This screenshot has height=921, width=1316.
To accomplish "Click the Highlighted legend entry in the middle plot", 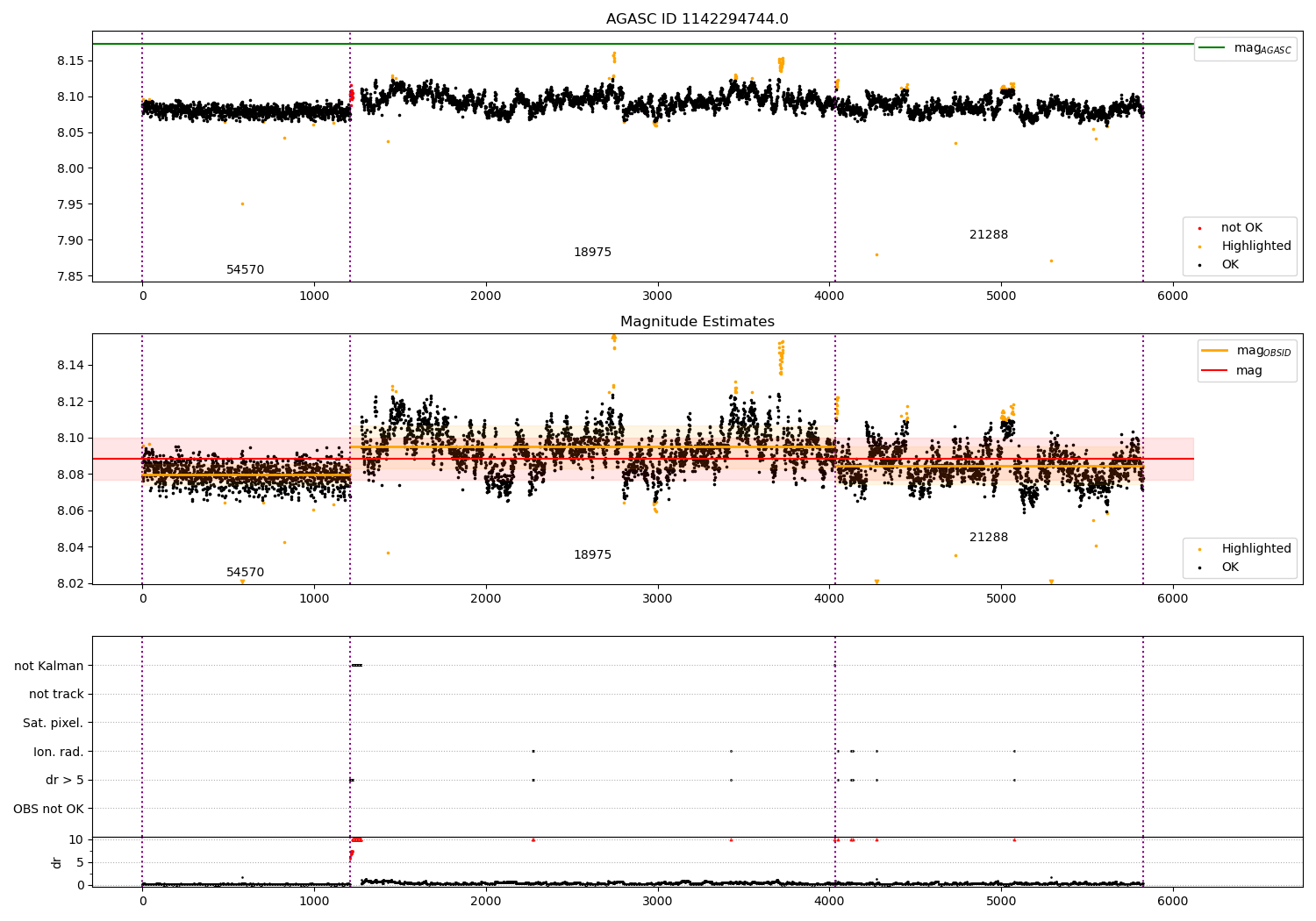I will (1246, 549).
